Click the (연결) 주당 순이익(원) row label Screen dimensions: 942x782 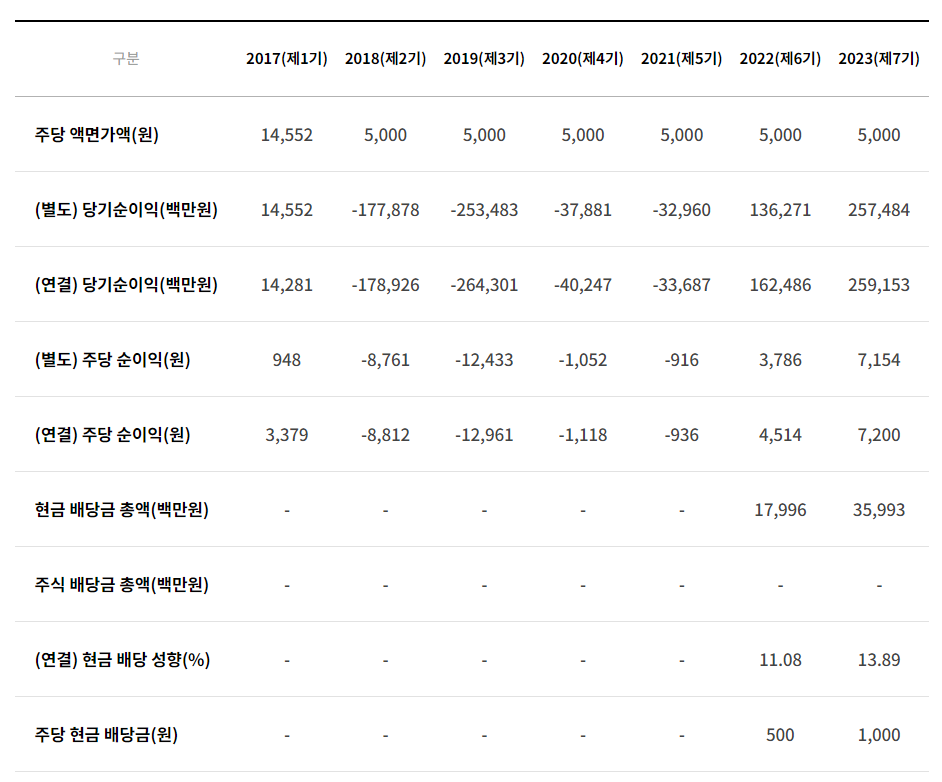[112, 435]
